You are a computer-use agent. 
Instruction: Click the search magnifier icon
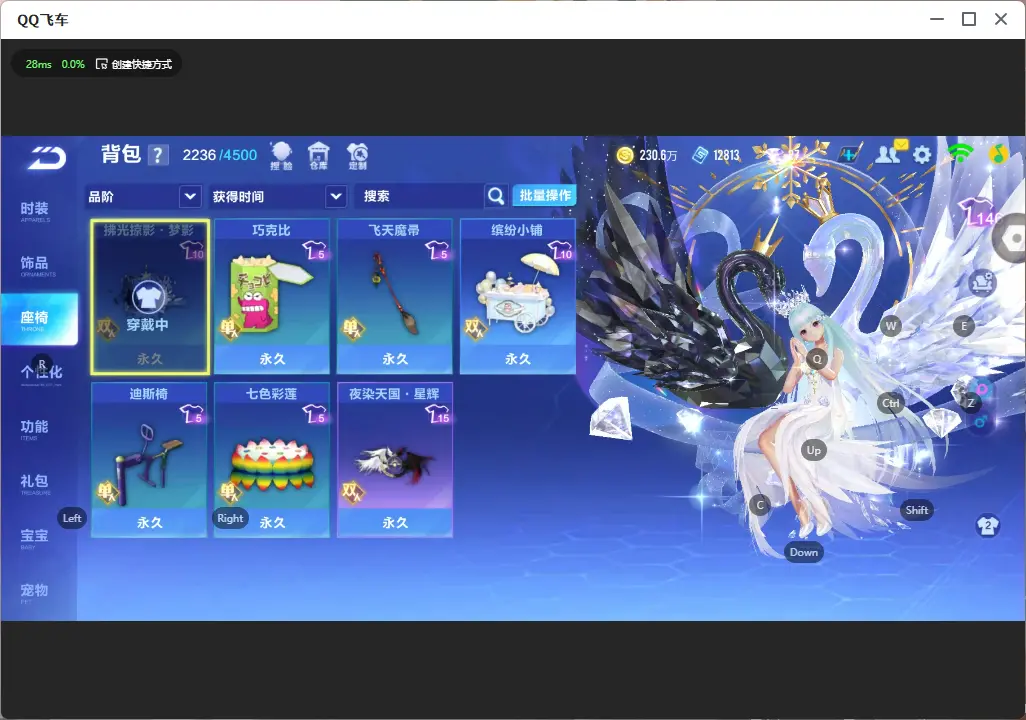(x=496, y=196)
